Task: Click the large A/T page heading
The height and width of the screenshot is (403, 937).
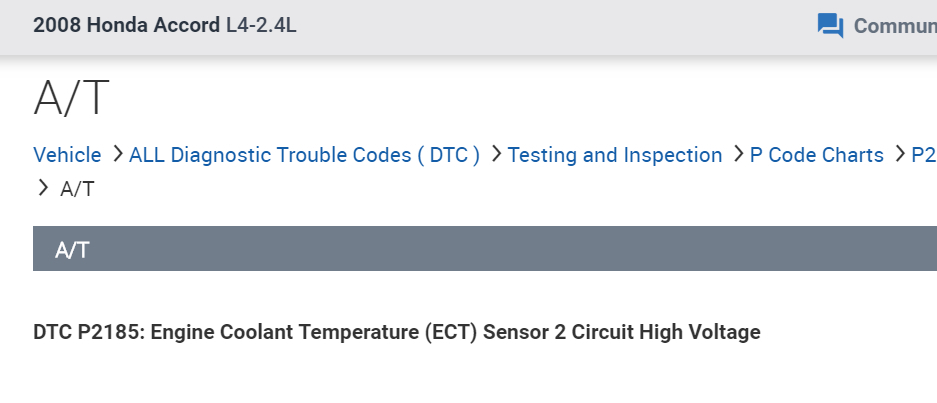Action: coord(71,99)
